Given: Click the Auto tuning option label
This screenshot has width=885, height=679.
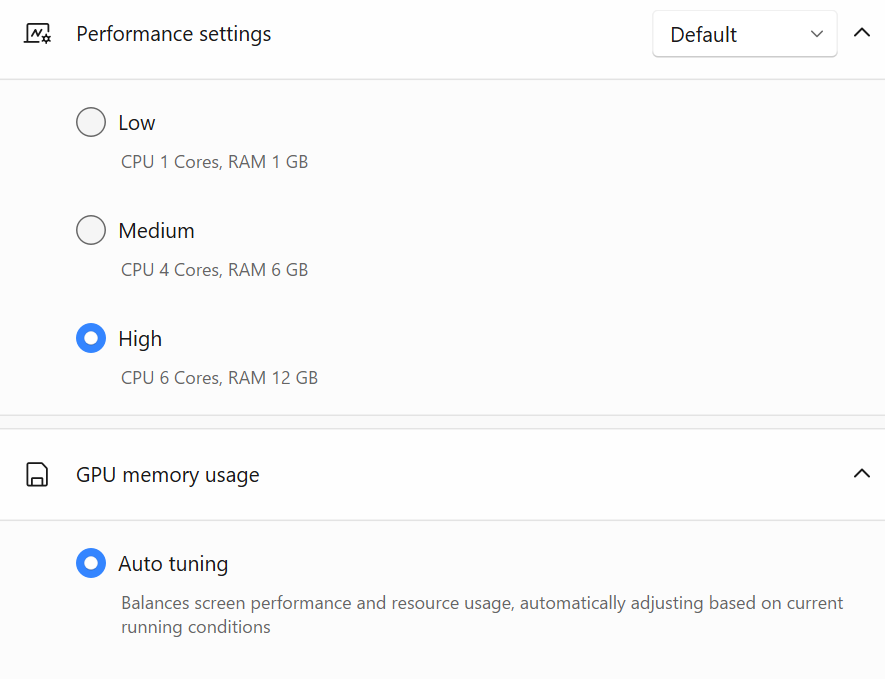Looking at the screenshot, I should [173, 564].
